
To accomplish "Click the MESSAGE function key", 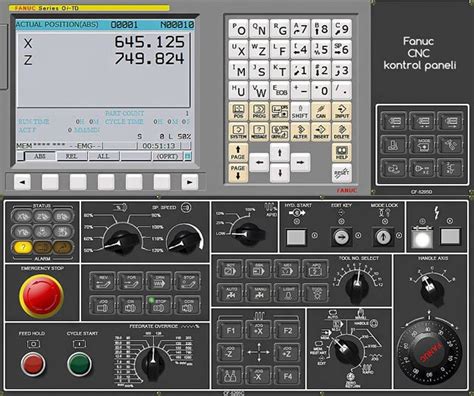I will coord(259,132).
